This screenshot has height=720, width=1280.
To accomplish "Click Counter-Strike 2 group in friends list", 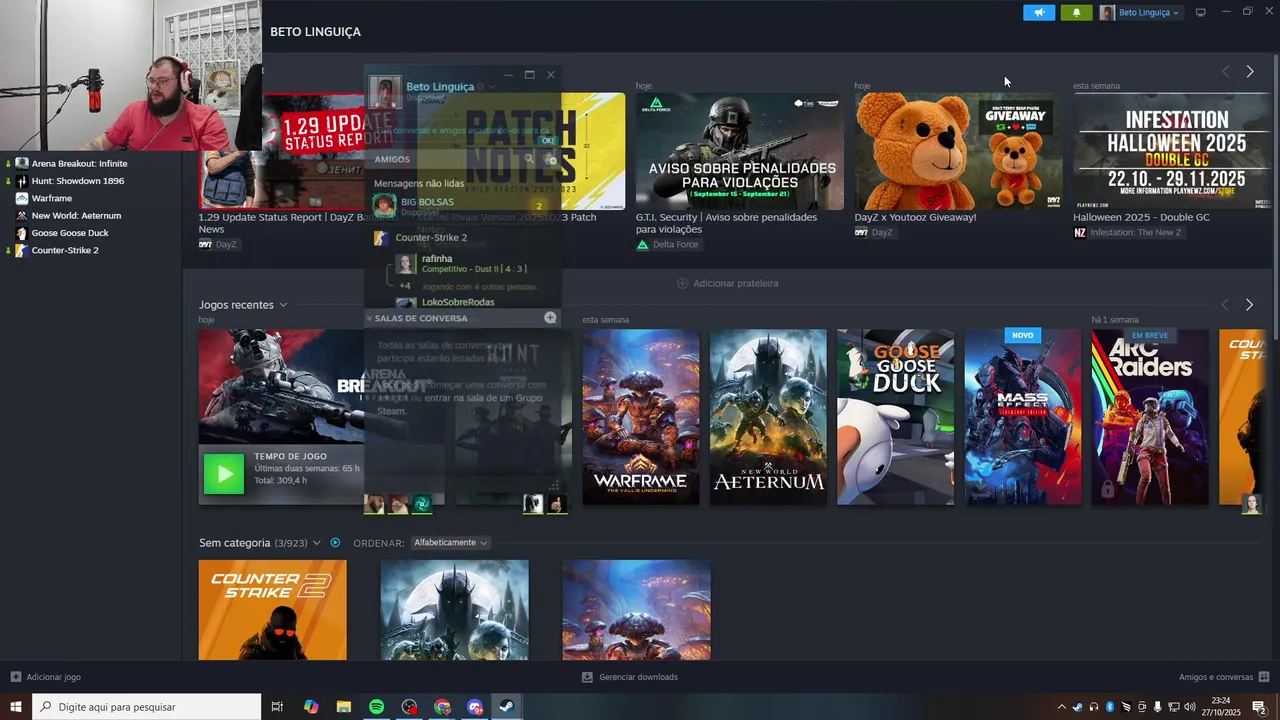I will (x=431, y=238).
